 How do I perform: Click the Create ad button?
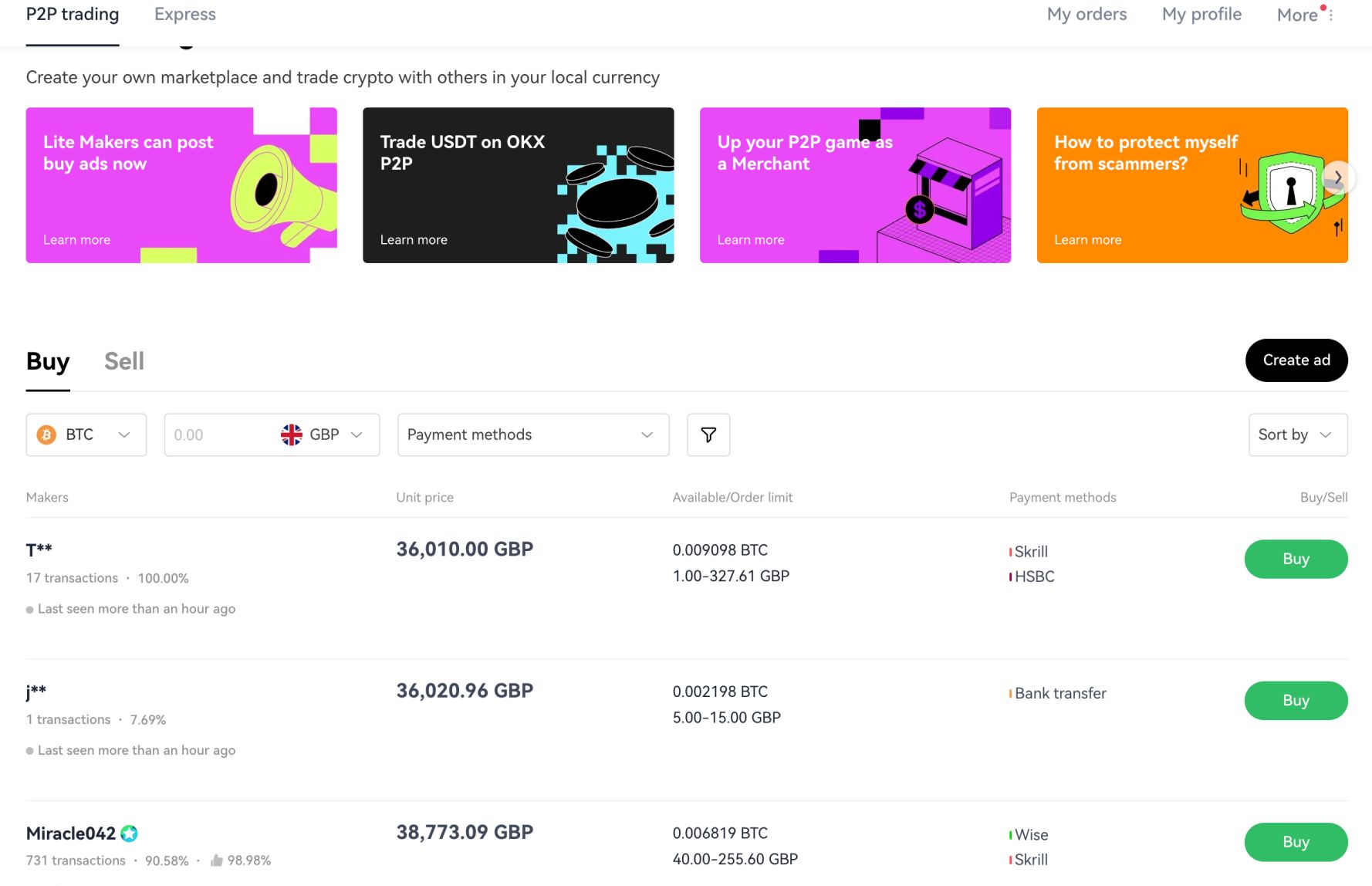(x=1296, y=360)
